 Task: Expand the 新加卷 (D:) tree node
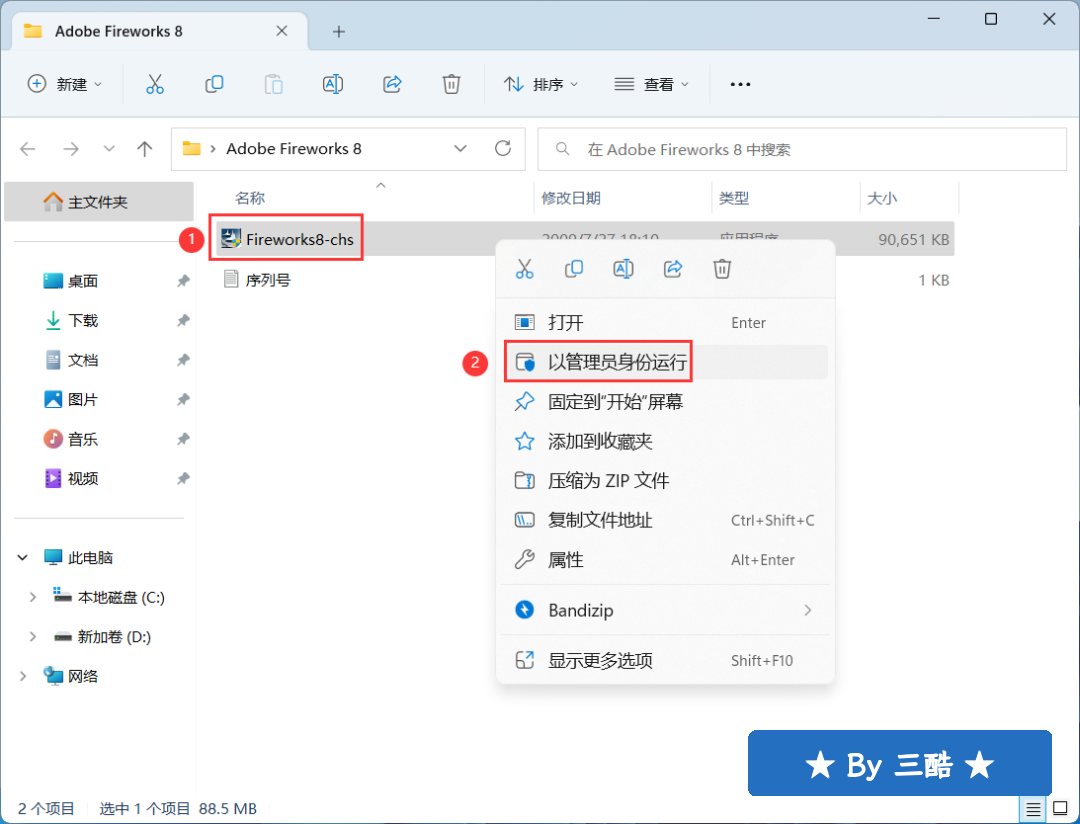tap(32, 637)
